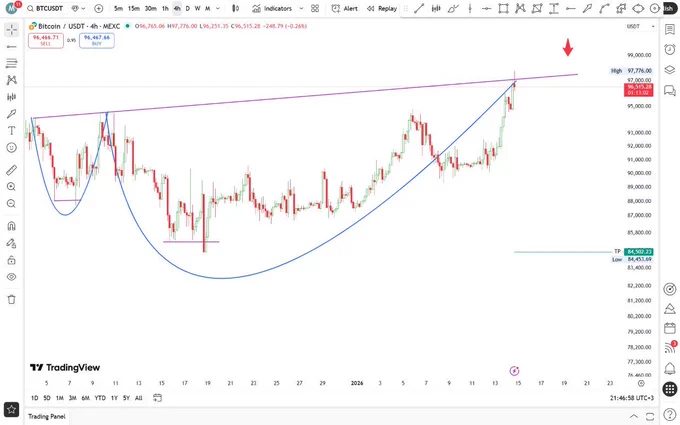This screenshot has height=425, width=680.
Task: Open the layout setup grid icon
Action: 315,8
